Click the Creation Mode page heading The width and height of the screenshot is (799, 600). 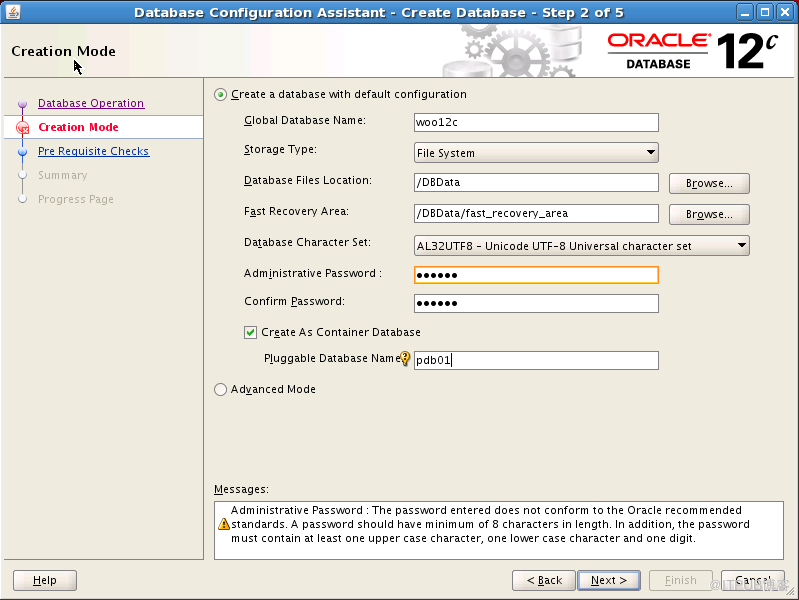pyautogui.click(x=63, y=51)
